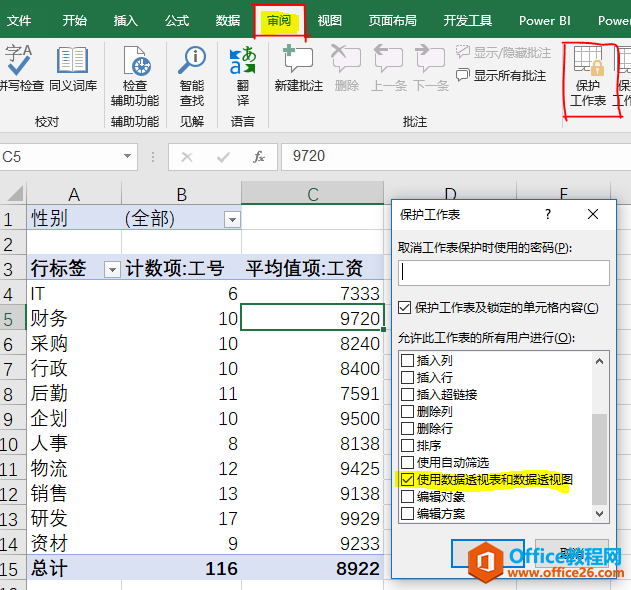Enable the Insert columns (插入列) checkbox
The height and width of the screenshot is (590, 631).
(408, 360)
